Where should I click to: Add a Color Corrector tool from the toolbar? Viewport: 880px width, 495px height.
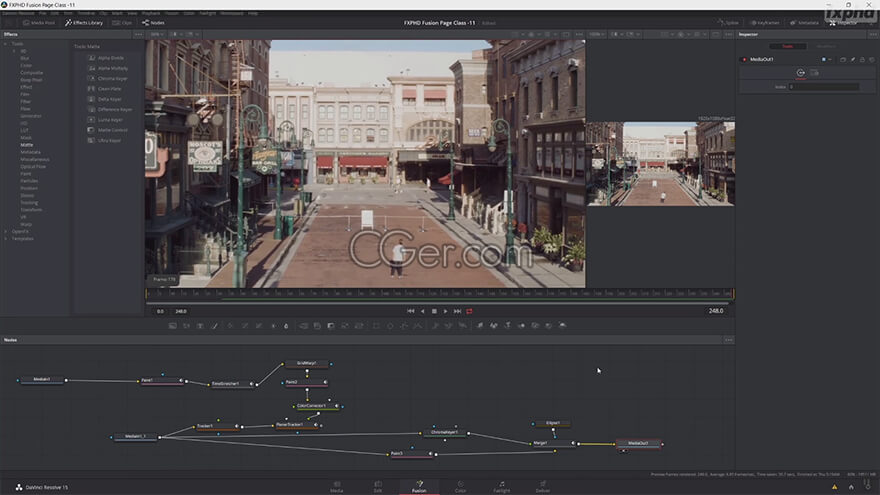coord(230,326)
